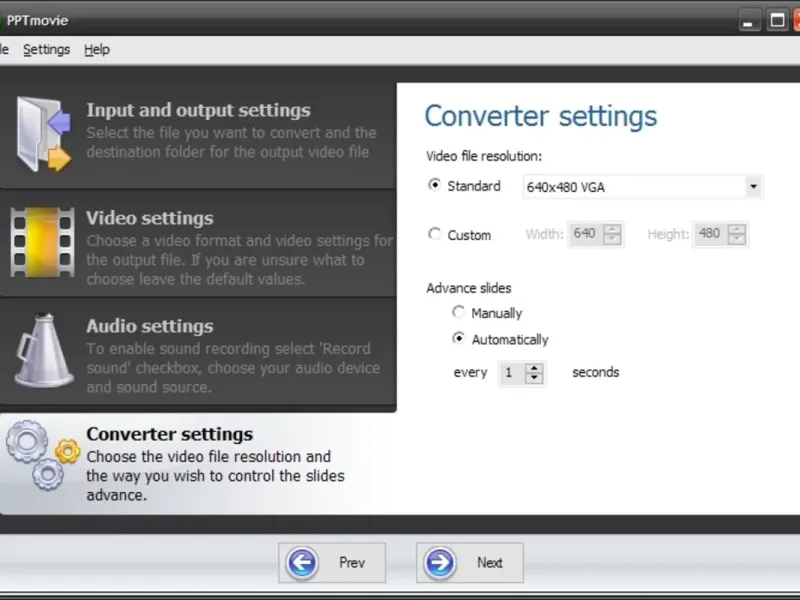The height and width of the screenshot is (600, 800).
Task: Go to Video settings step
Action: (198, 243)
